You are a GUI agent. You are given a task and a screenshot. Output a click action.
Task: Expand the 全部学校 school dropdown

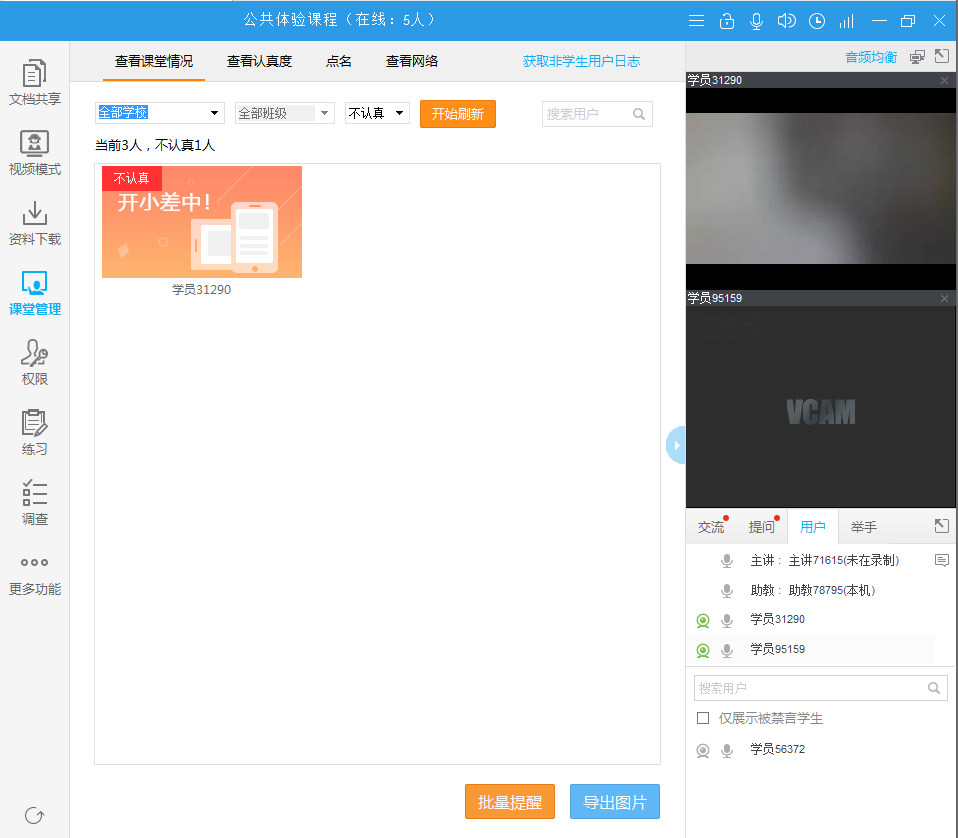(160, 113)
